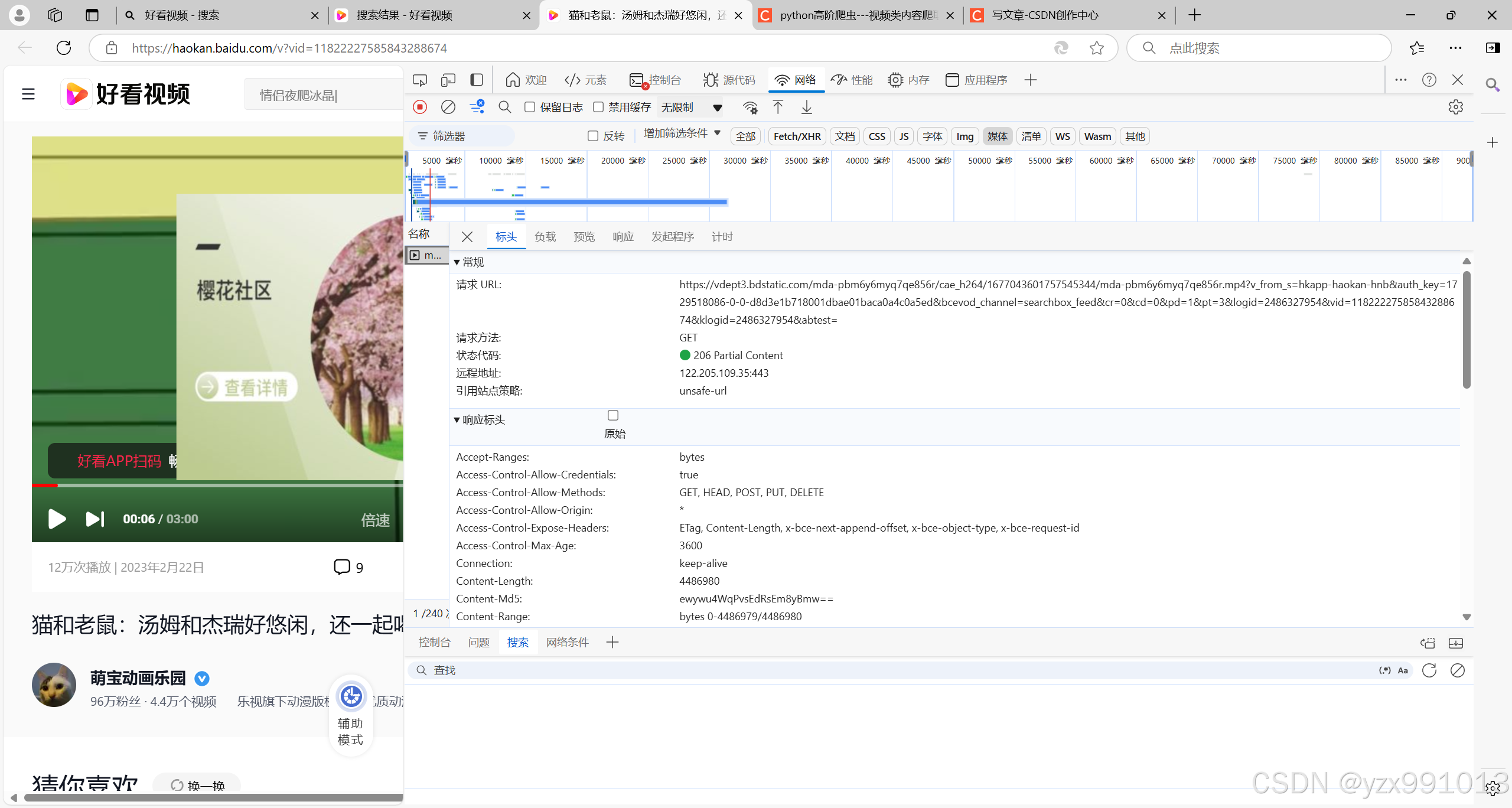Click the 好看视频 logo
The width and height of the screenshot is (1512, 808).
(126, 94)
